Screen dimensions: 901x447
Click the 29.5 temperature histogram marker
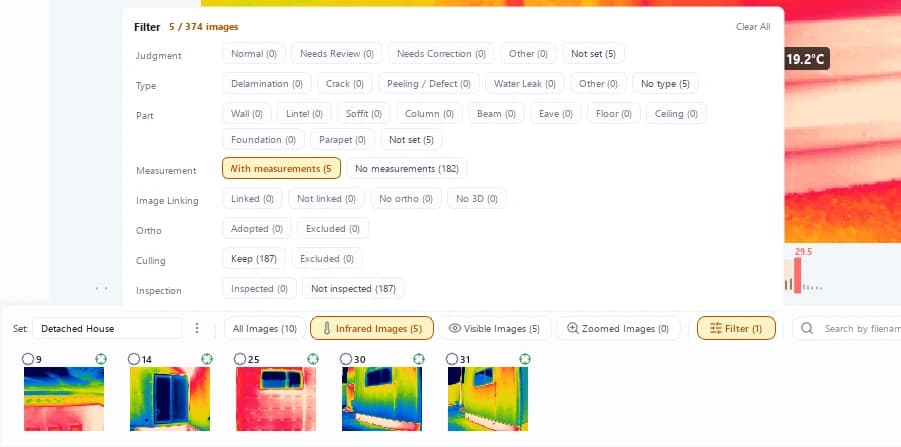coord(798,275)
